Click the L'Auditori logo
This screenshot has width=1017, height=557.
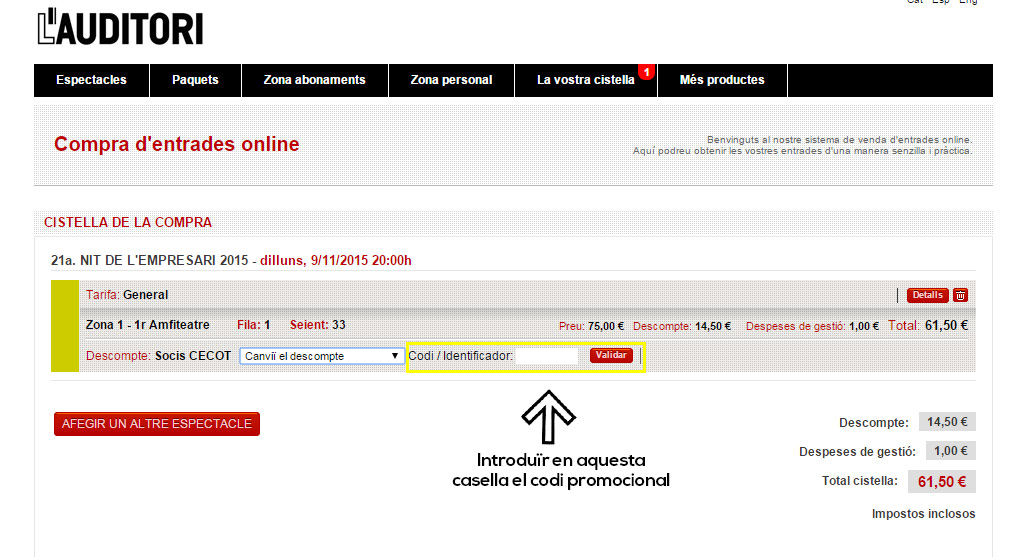click(120, 27)
